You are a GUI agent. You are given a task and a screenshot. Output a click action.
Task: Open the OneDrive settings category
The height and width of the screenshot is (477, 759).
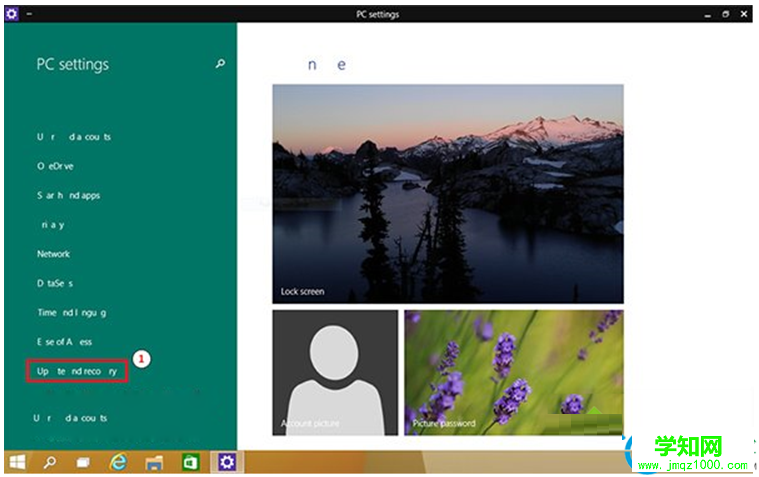[x=55, y=166]
